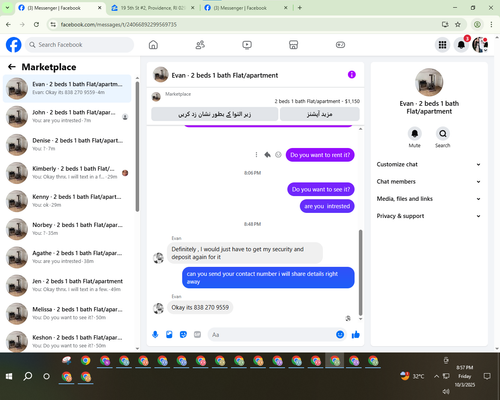Viewport: 500px width, 400px height.
Task: Open the weather widget showing 32°C
Action: [412, 376]
